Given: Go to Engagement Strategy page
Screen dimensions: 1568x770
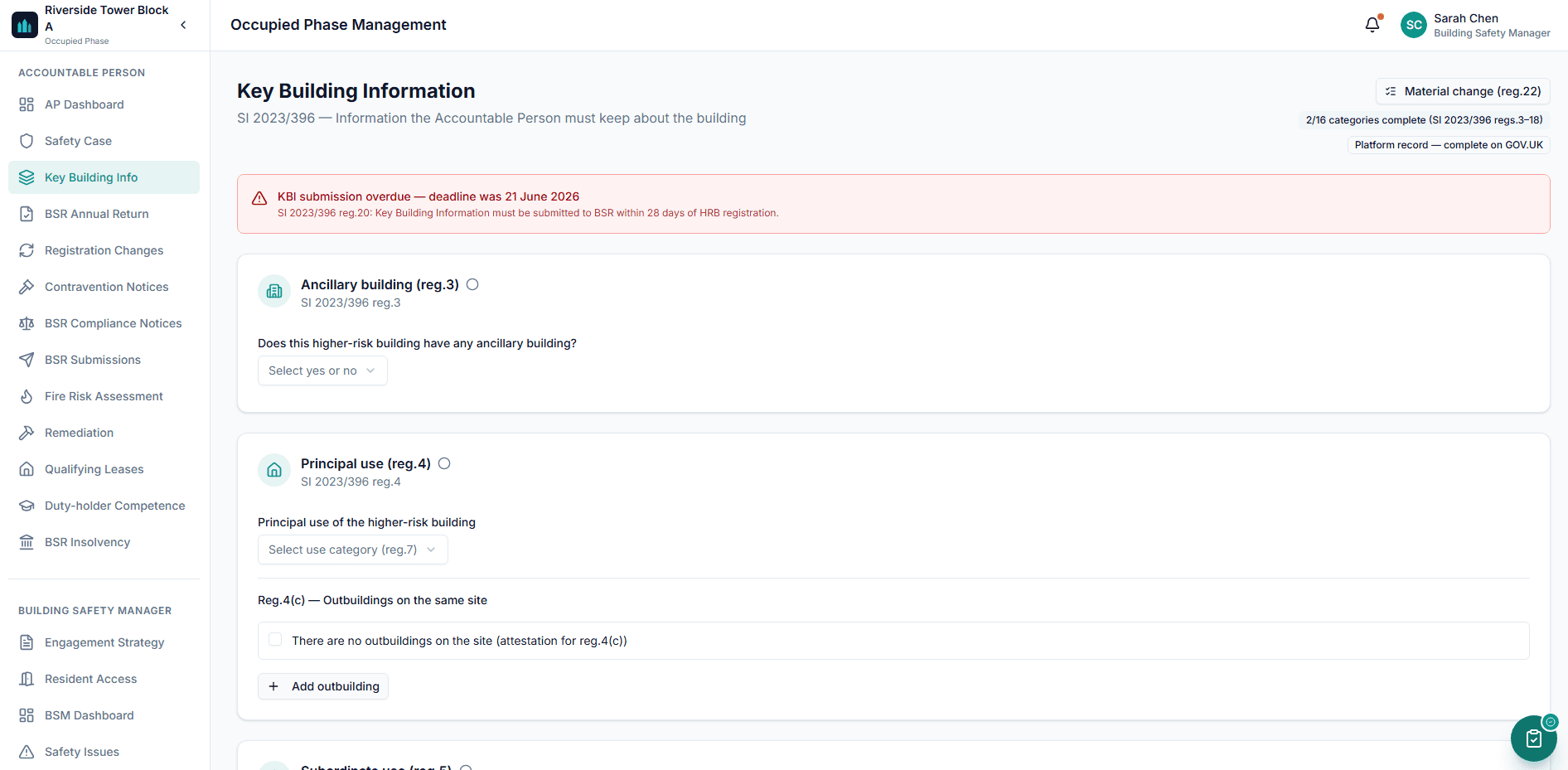Looking at the screenshot, I should tap(104, 642).
